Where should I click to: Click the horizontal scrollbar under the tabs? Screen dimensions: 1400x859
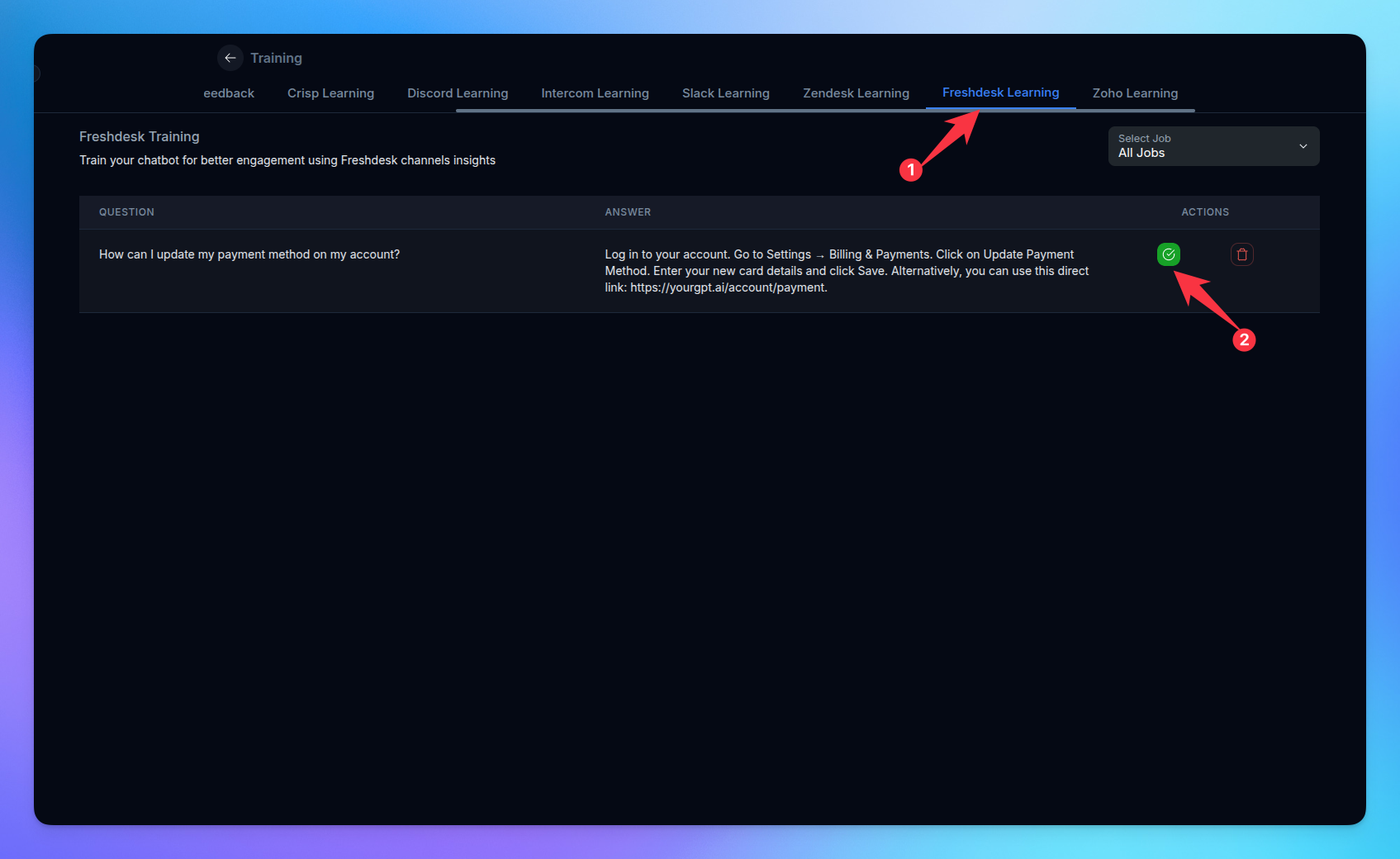[824, 110]
